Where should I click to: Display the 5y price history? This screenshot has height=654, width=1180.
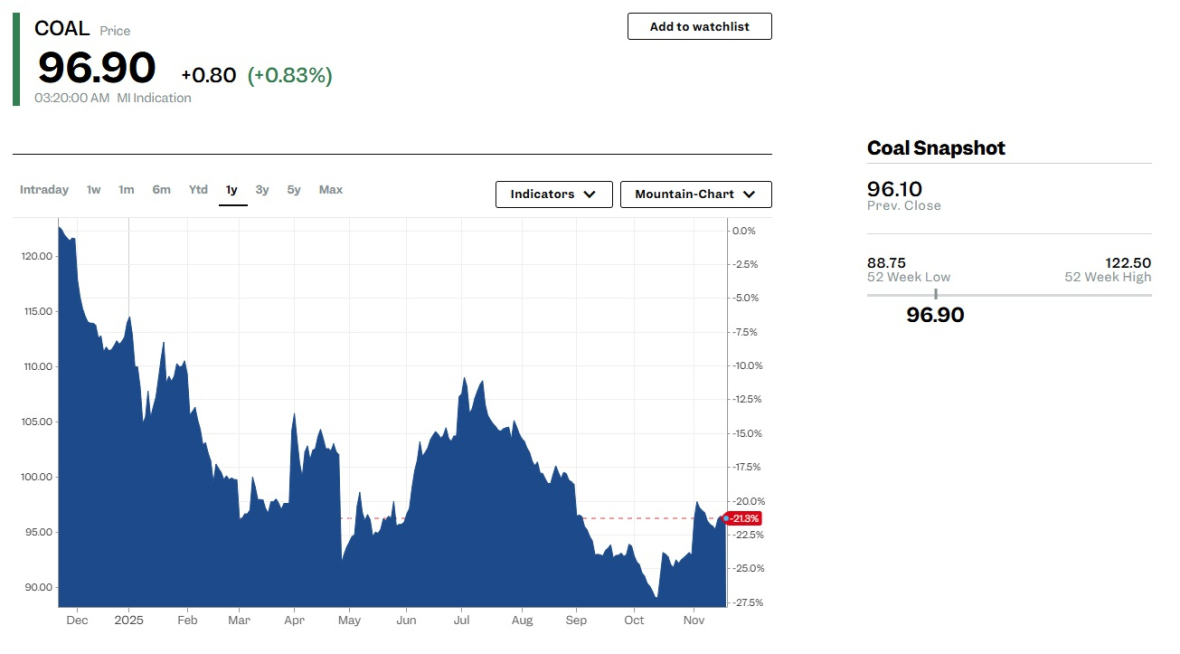point(294,190)
